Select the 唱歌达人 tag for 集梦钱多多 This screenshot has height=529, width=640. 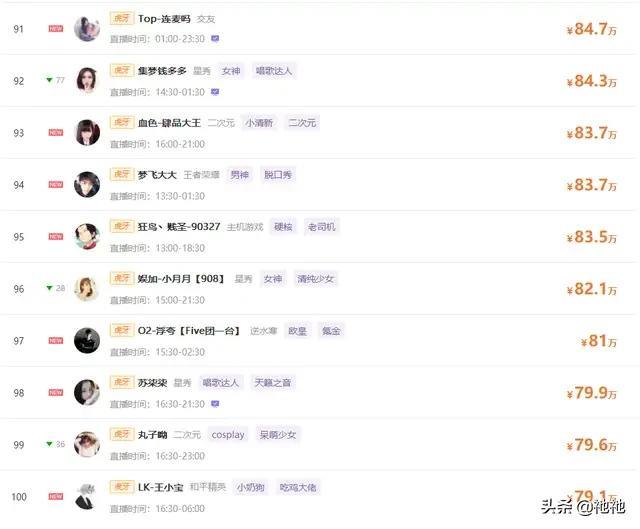coord(273,71)
